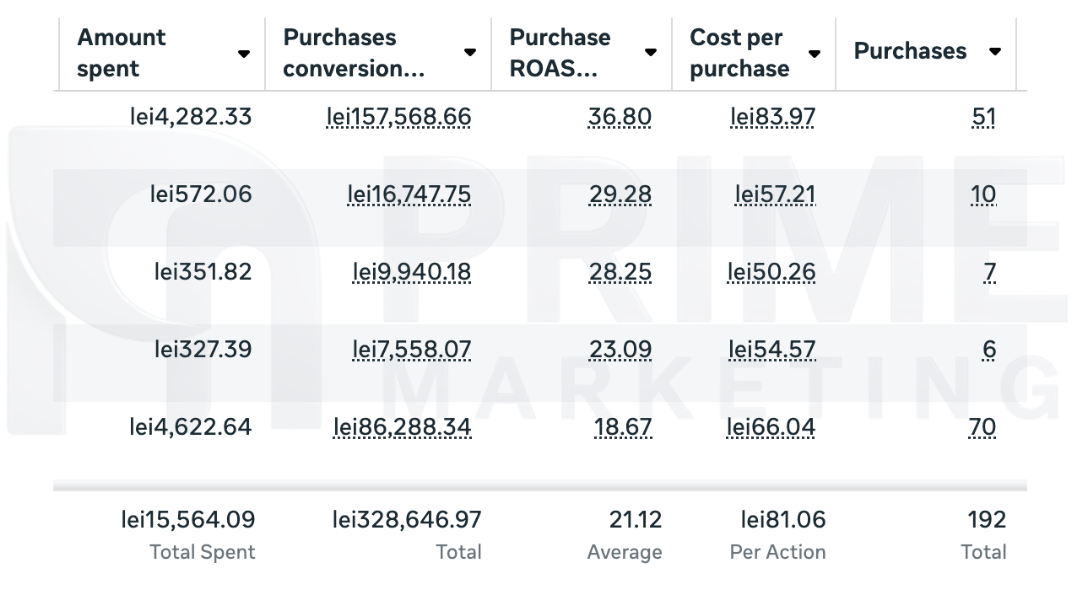The image size is (1080, 600).
Task: Click the 51 purchases value
Action: [x=984, y=118]
